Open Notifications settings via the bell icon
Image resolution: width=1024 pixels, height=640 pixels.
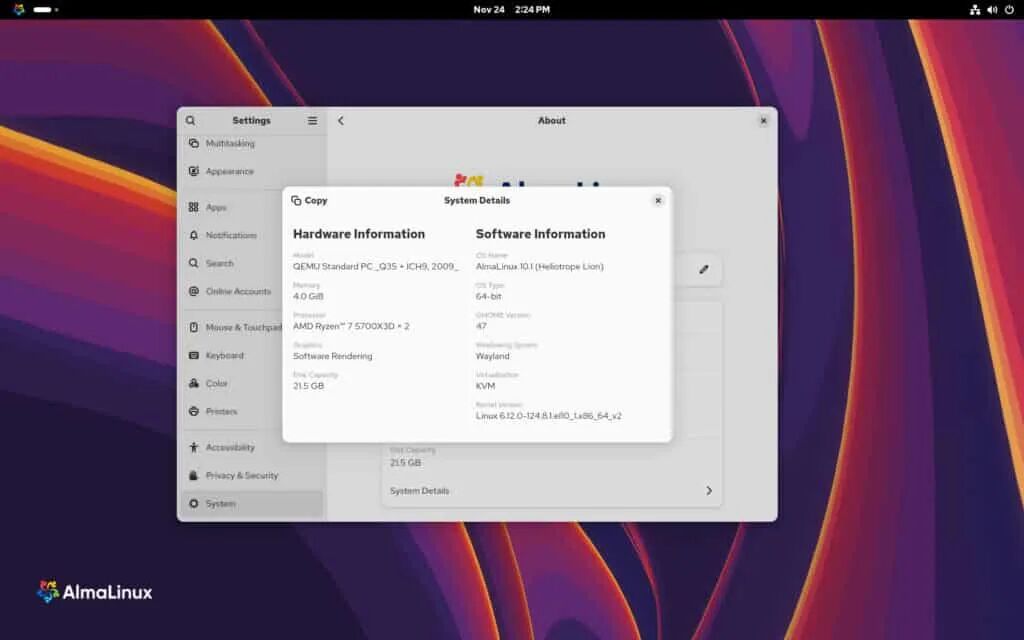194,235
